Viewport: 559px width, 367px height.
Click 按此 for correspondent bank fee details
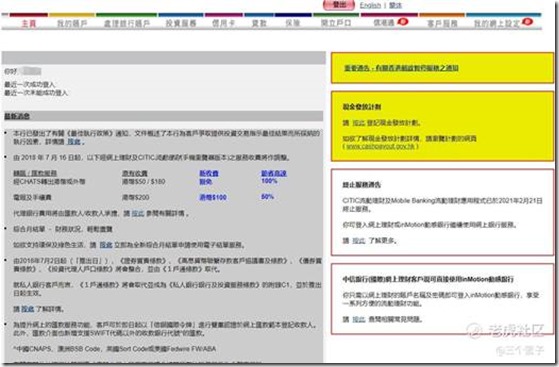tap(138, 213)
